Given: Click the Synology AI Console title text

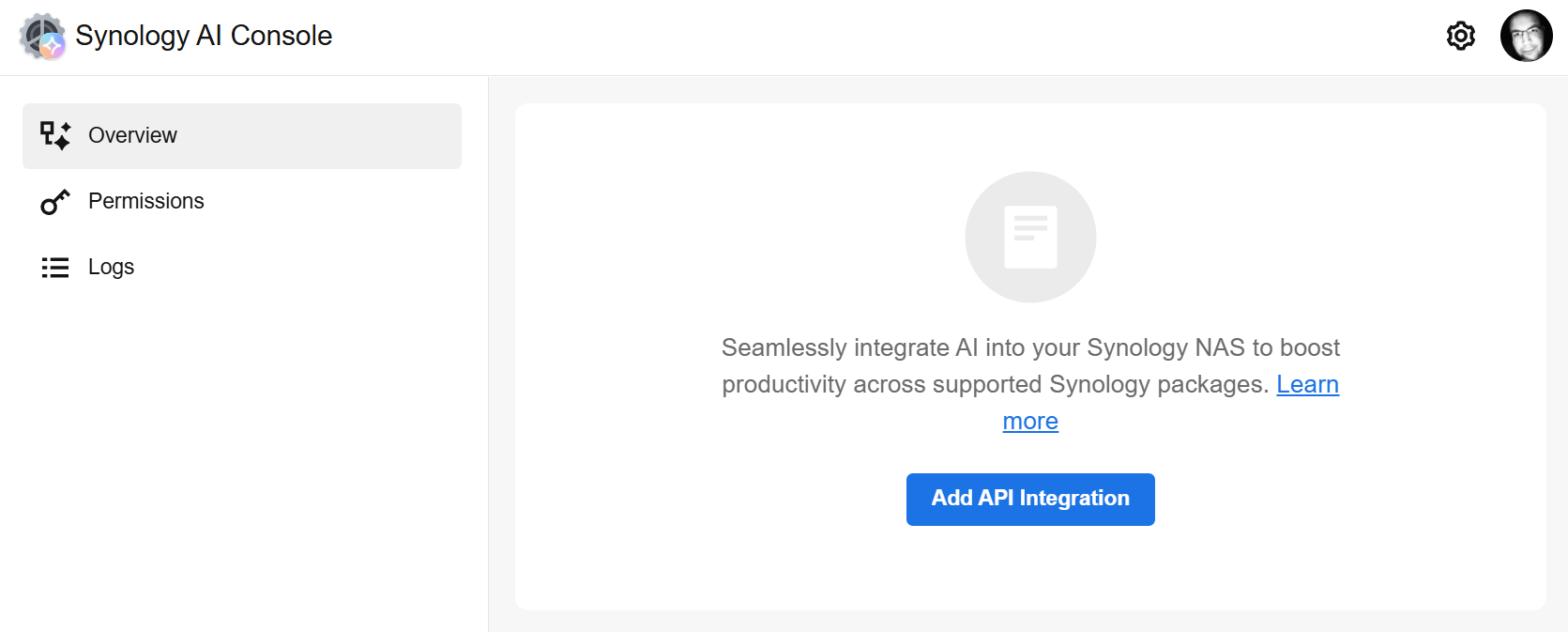Looking at the screenshot, I should (205, 36).
